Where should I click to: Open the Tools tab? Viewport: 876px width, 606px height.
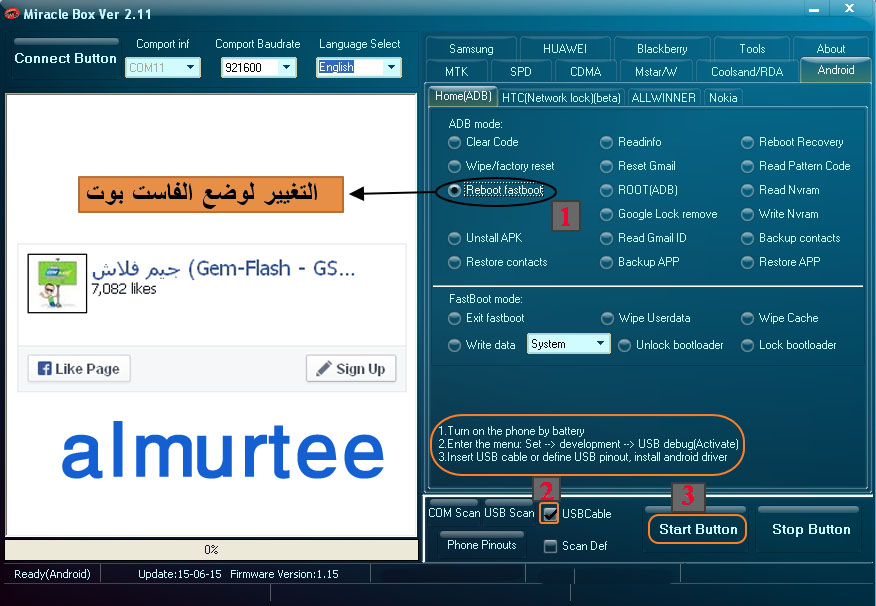(752, 49)
